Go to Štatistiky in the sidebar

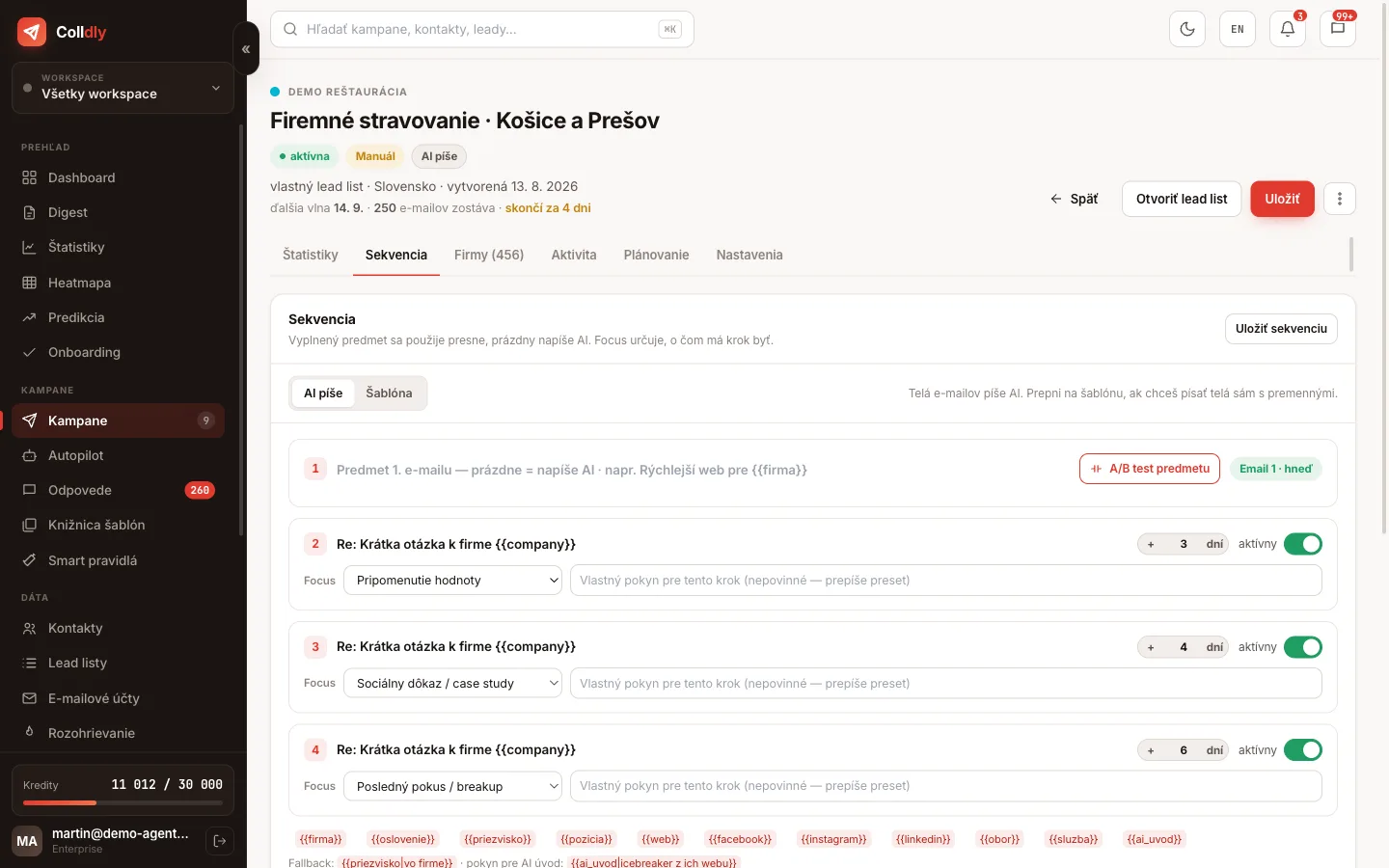click(x=118, y=247)
